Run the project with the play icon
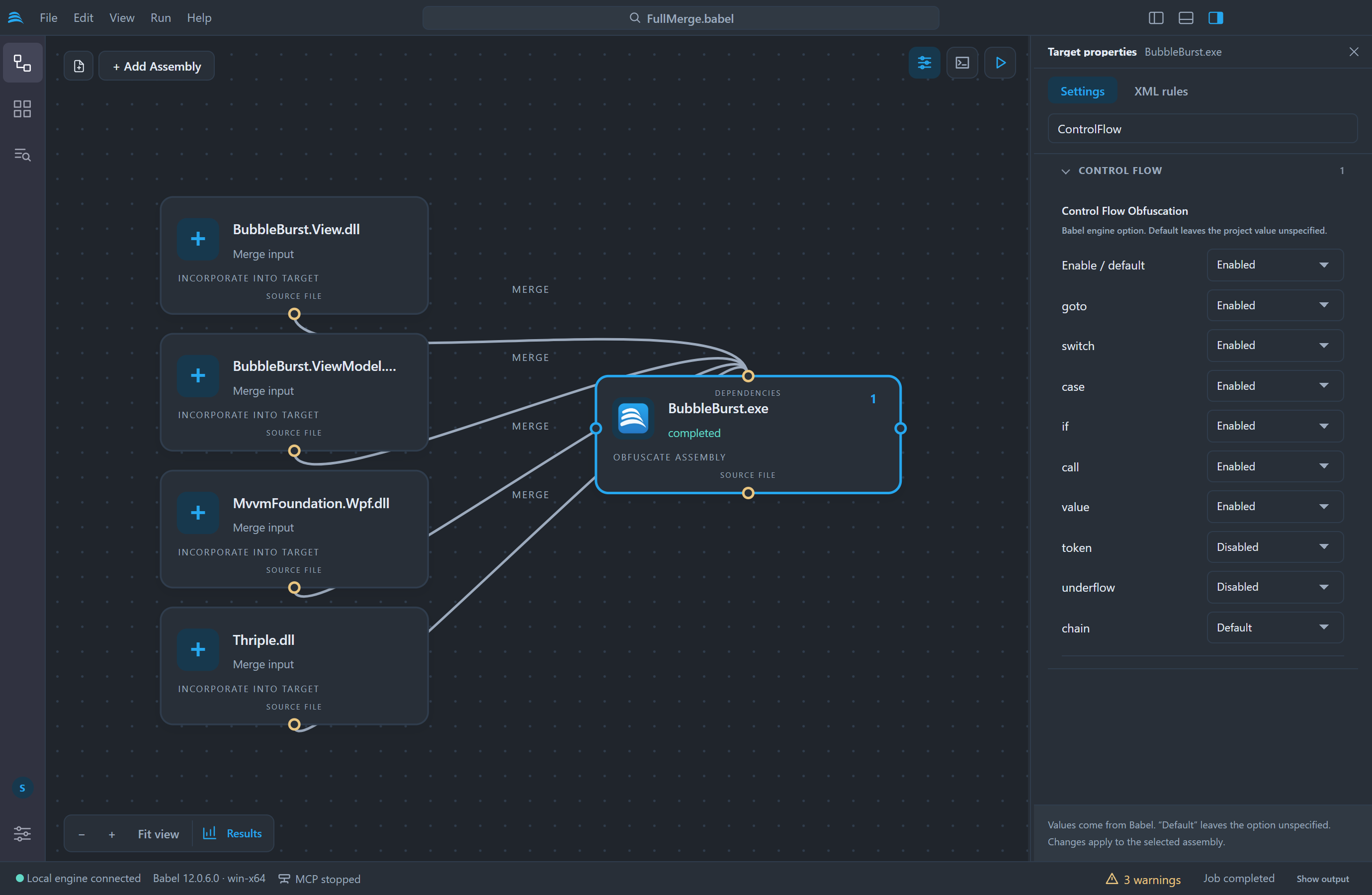 [1000, 63]
